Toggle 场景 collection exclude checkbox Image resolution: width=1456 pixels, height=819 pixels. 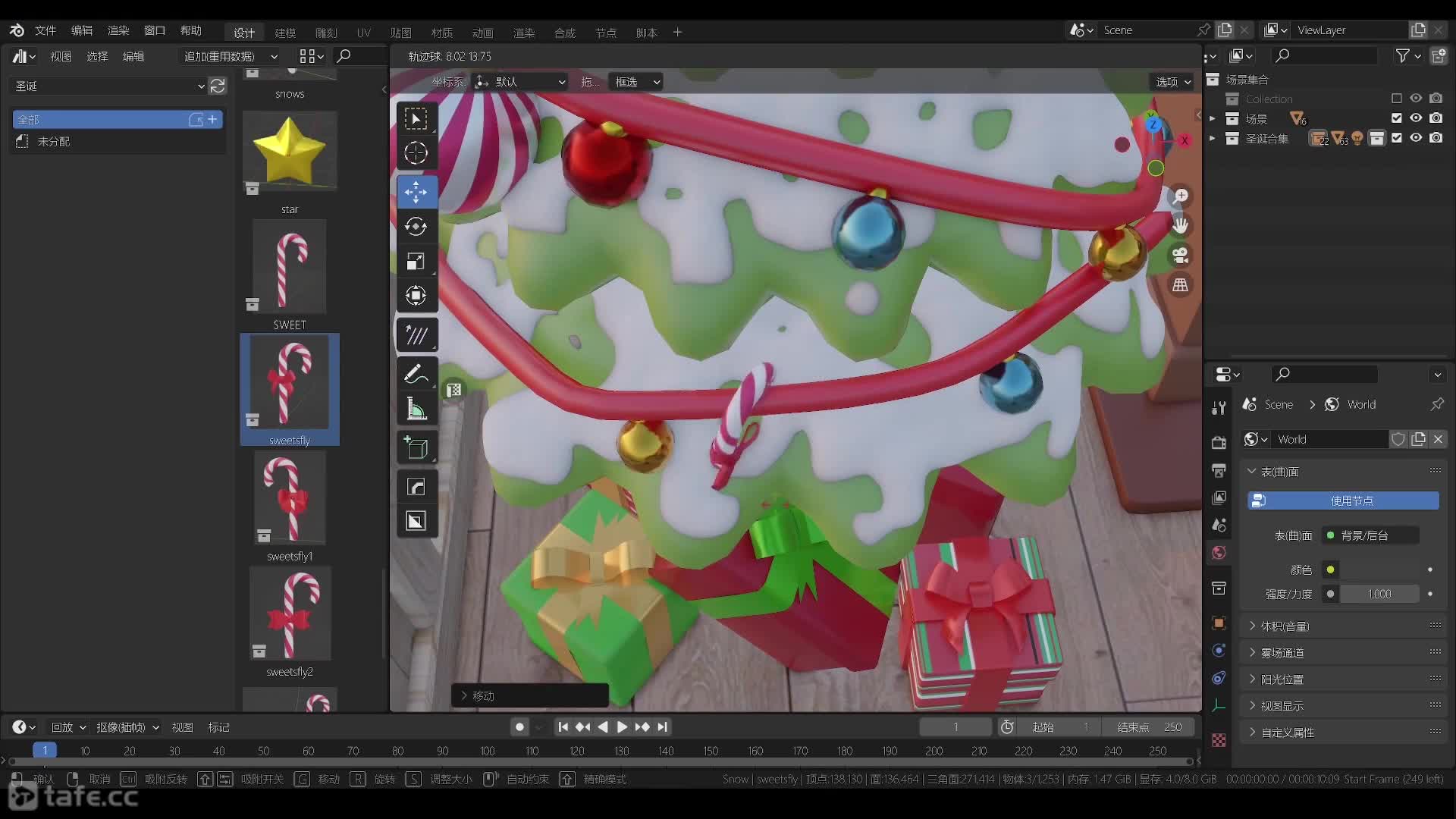pos(1397,118)
